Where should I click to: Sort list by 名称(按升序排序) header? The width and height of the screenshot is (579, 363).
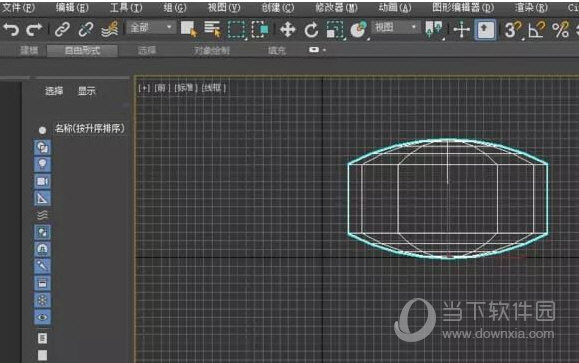click(90, 129)
